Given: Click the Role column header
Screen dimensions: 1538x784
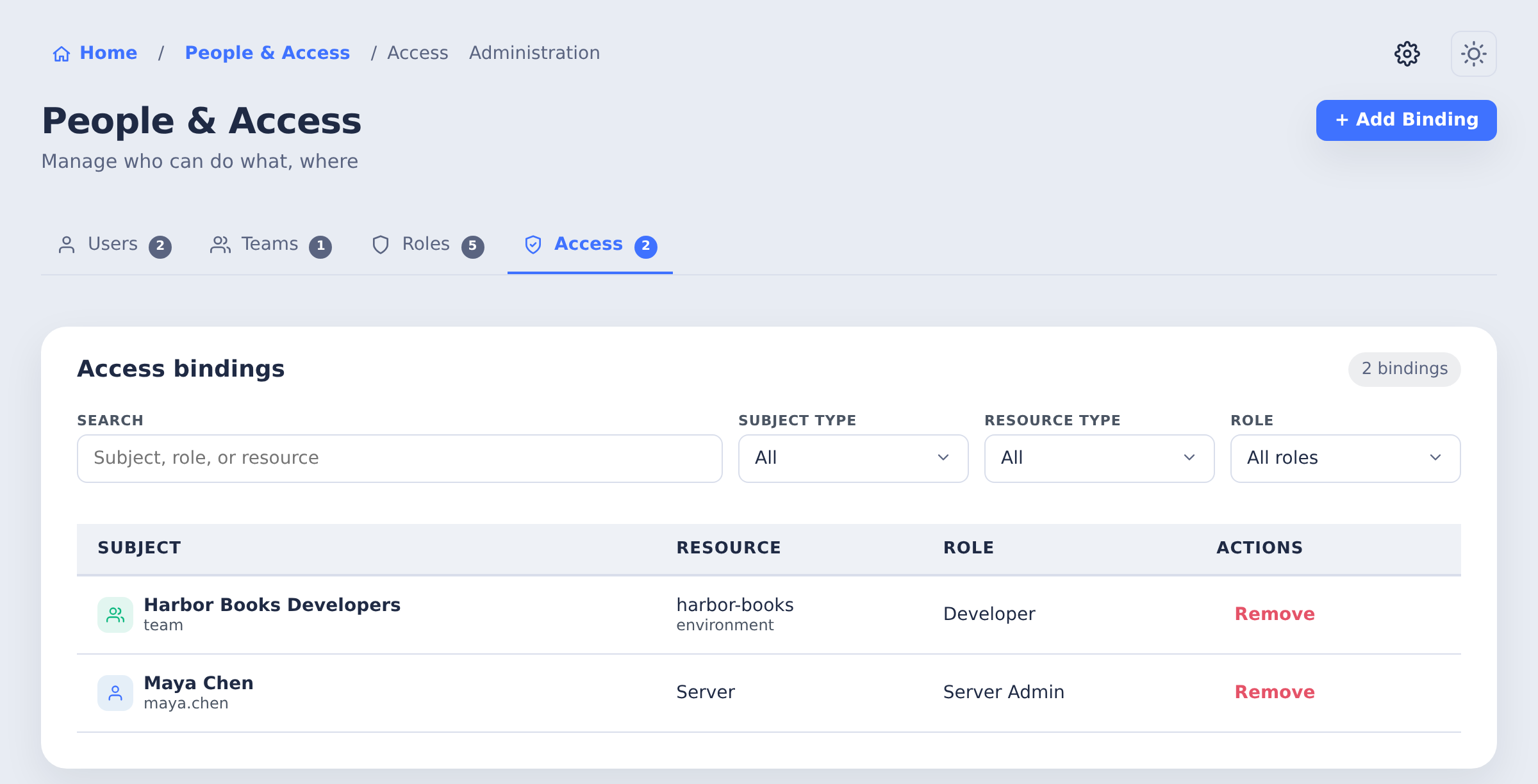Looking at the screenshot, I should 968,548.
